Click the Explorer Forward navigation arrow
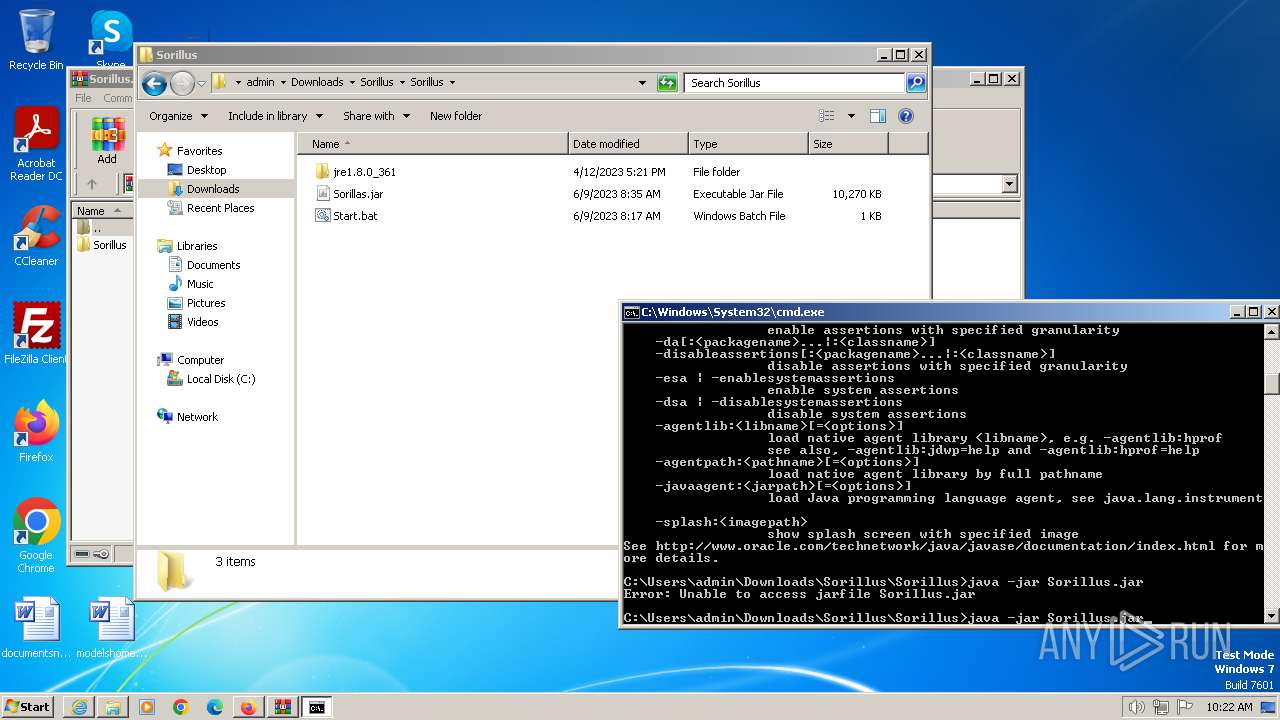The image size is (1280, 720). point(182,83)
